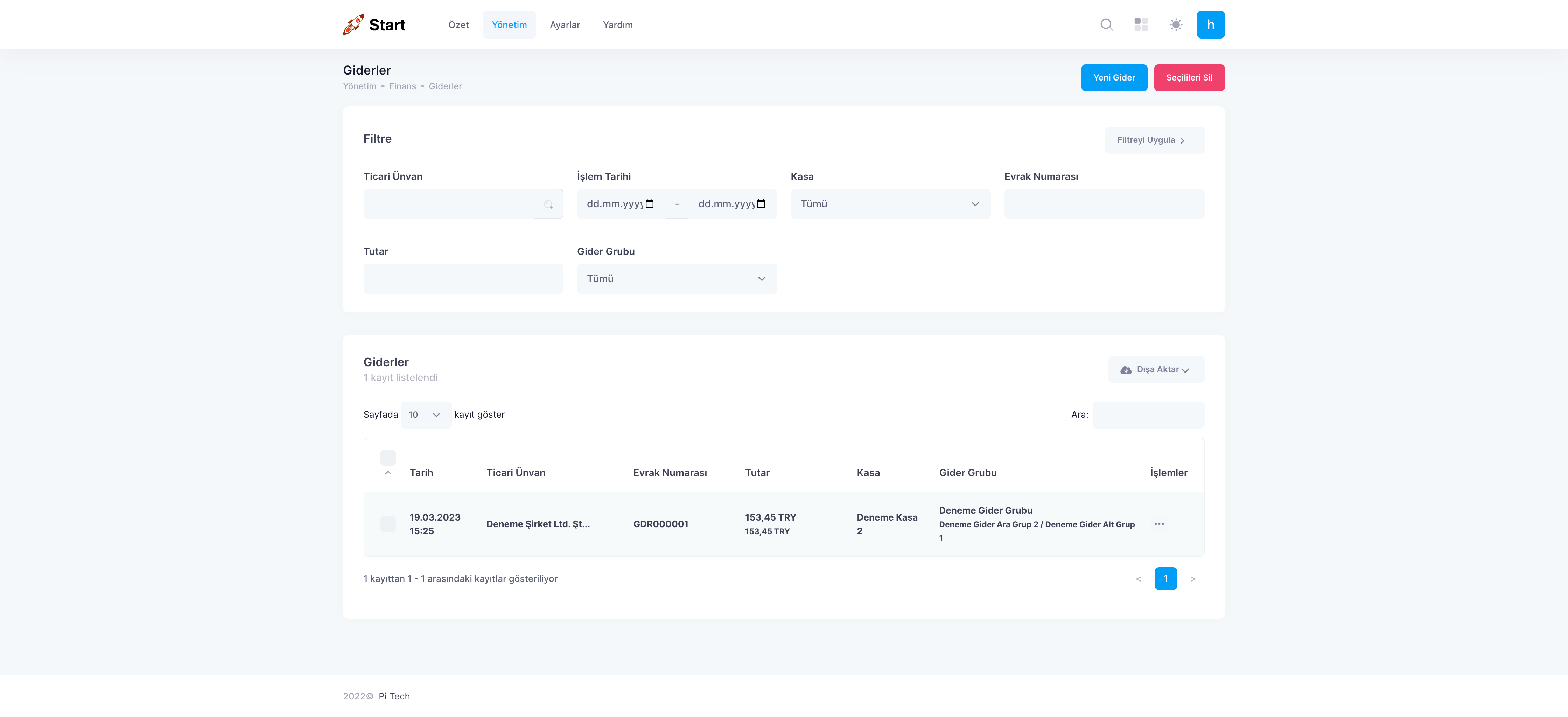Click search icon in Ticari Ünvan field
The height and width of the screenshot is (717, 1568).
click(548, 204)
